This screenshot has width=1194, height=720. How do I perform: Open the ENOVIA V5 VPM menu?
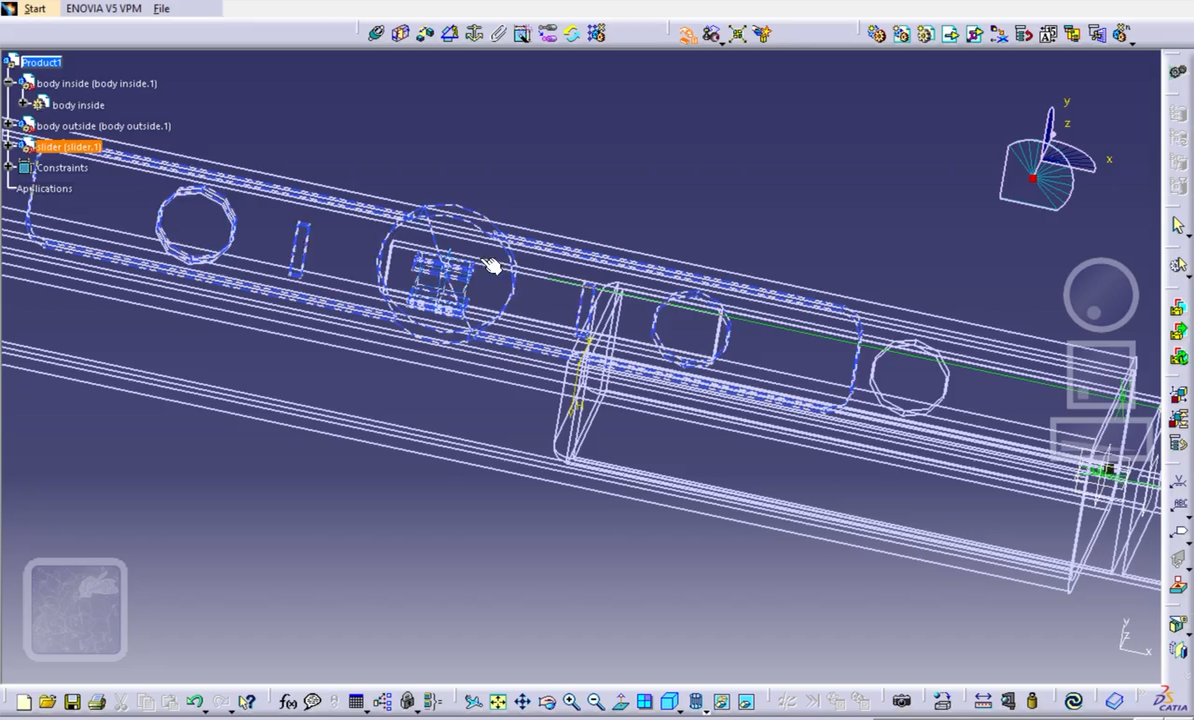(104, 8)
